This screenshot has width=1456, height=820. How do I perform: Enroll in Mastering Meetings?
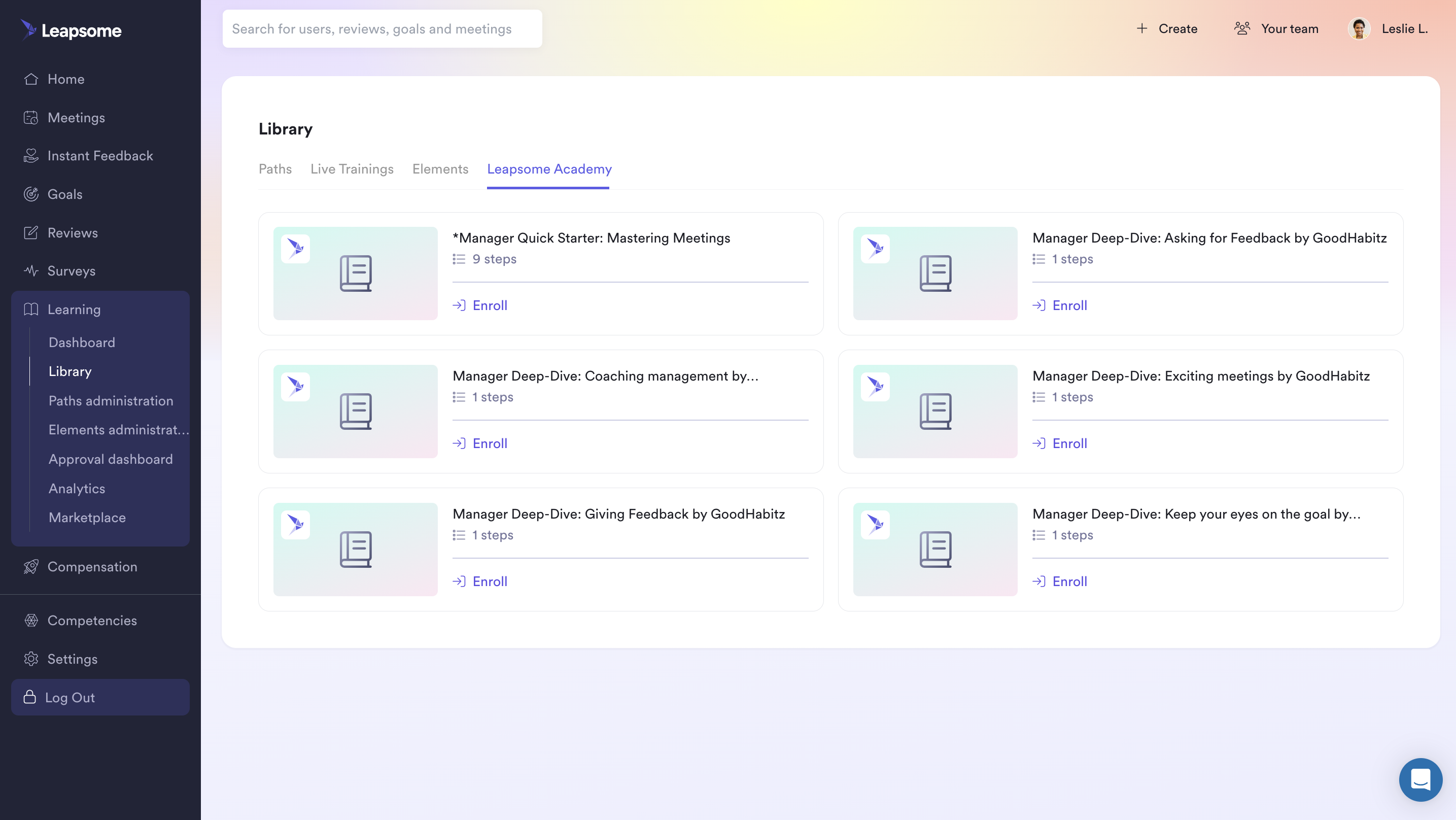(x=480, y=305)
